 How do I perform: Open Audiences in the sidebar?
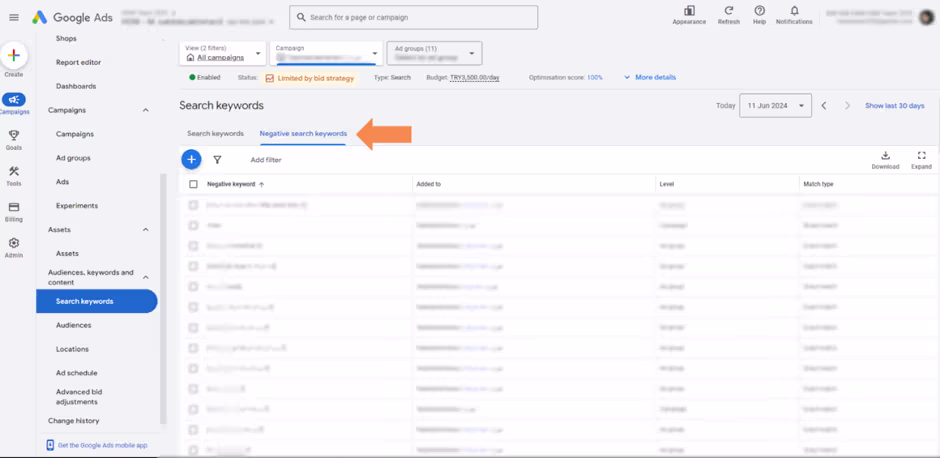74,325
